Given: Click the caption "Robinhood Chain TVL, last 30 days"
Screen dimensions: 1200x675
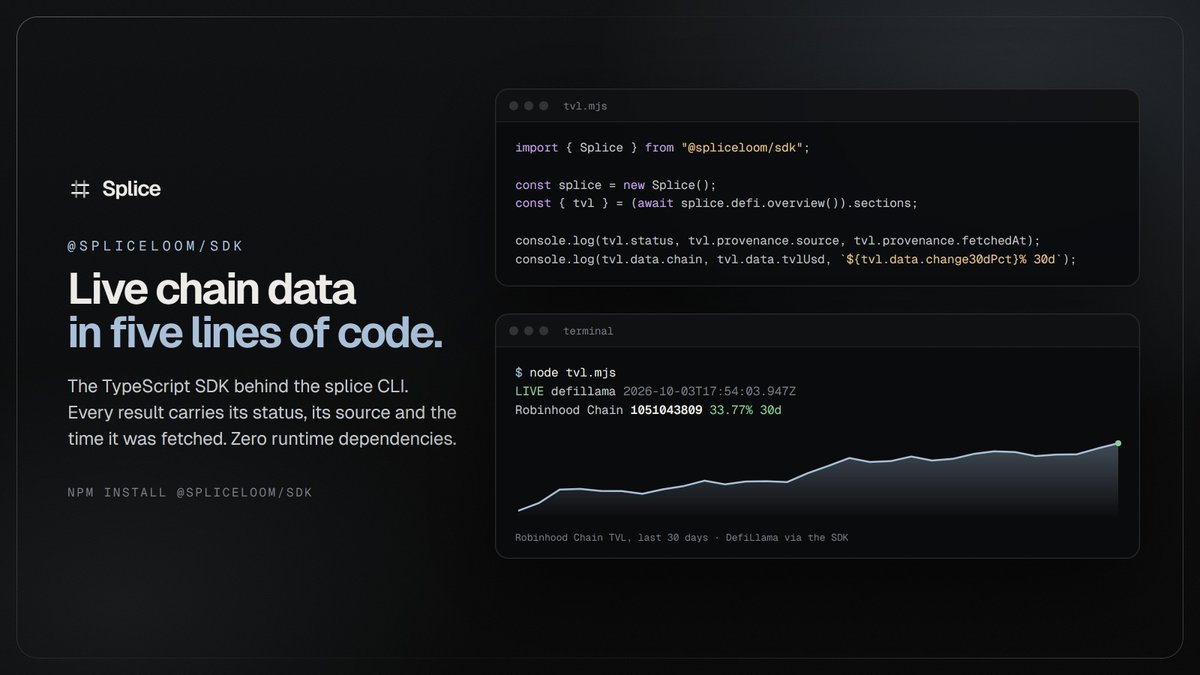Looking at the screenshot, I should 611,538.
